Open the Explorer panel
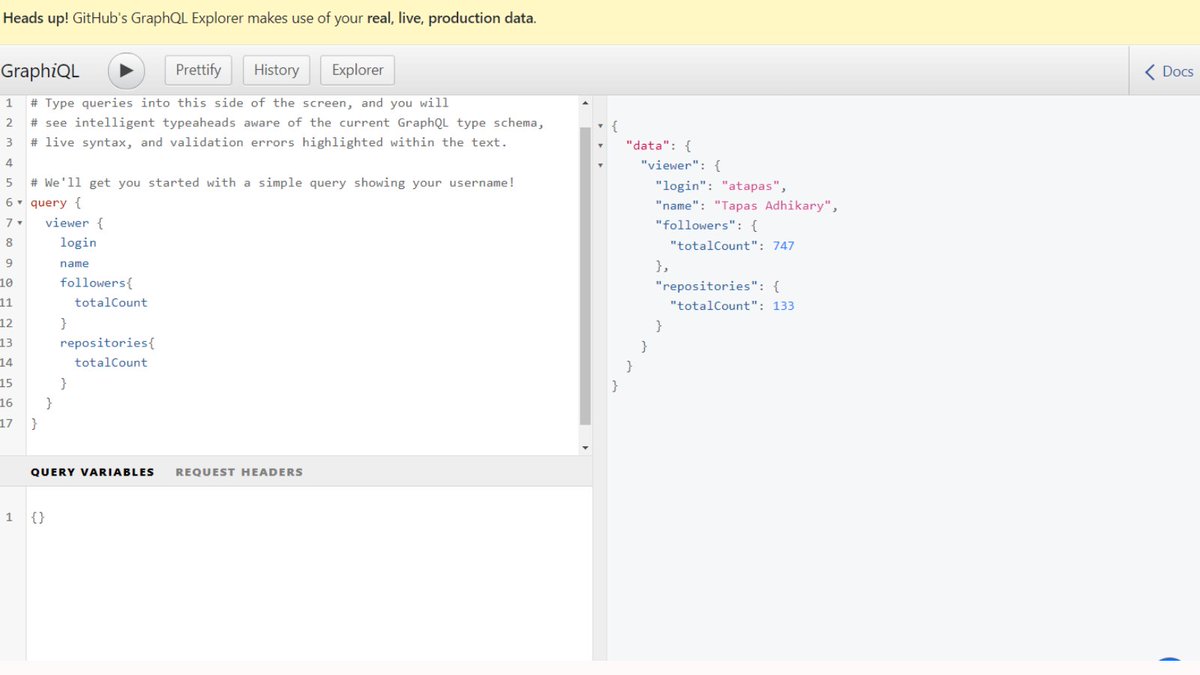Image resolution: width=1200 pixels, height=675 pixels. tap(357, 70)
